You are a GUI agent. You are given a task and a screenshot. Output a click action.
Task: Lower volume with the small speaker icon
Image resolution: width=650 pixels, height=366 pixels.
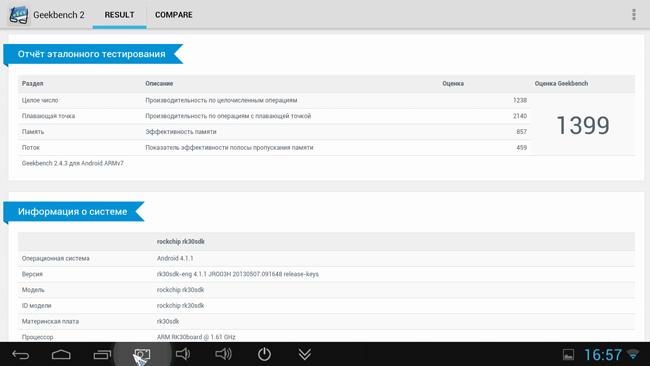182,354
